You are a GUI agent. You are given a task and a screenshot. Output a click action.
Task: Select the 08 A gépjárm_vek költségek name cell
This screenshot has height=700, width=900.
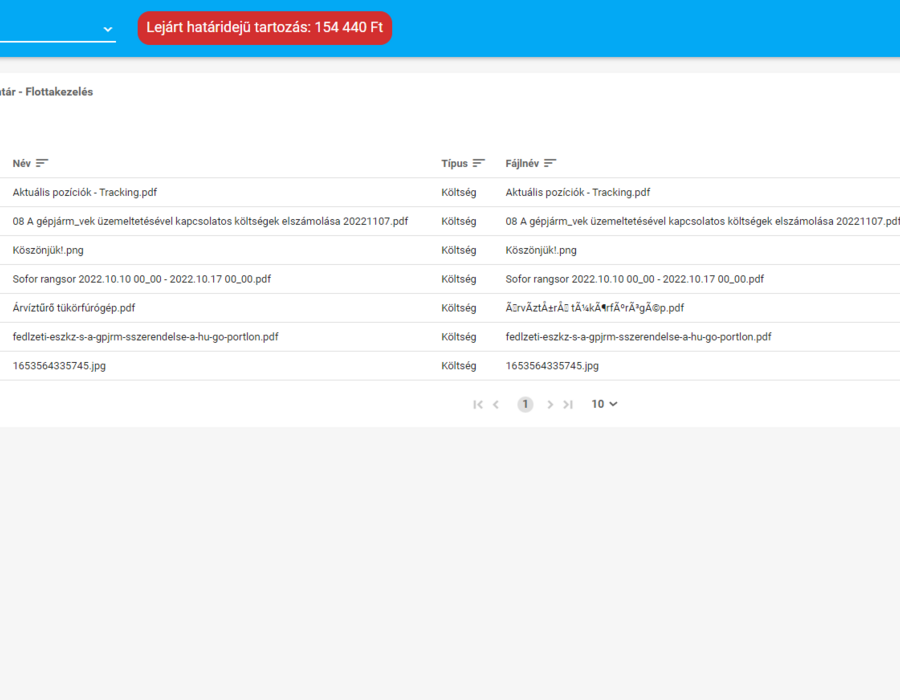[210, 221]
